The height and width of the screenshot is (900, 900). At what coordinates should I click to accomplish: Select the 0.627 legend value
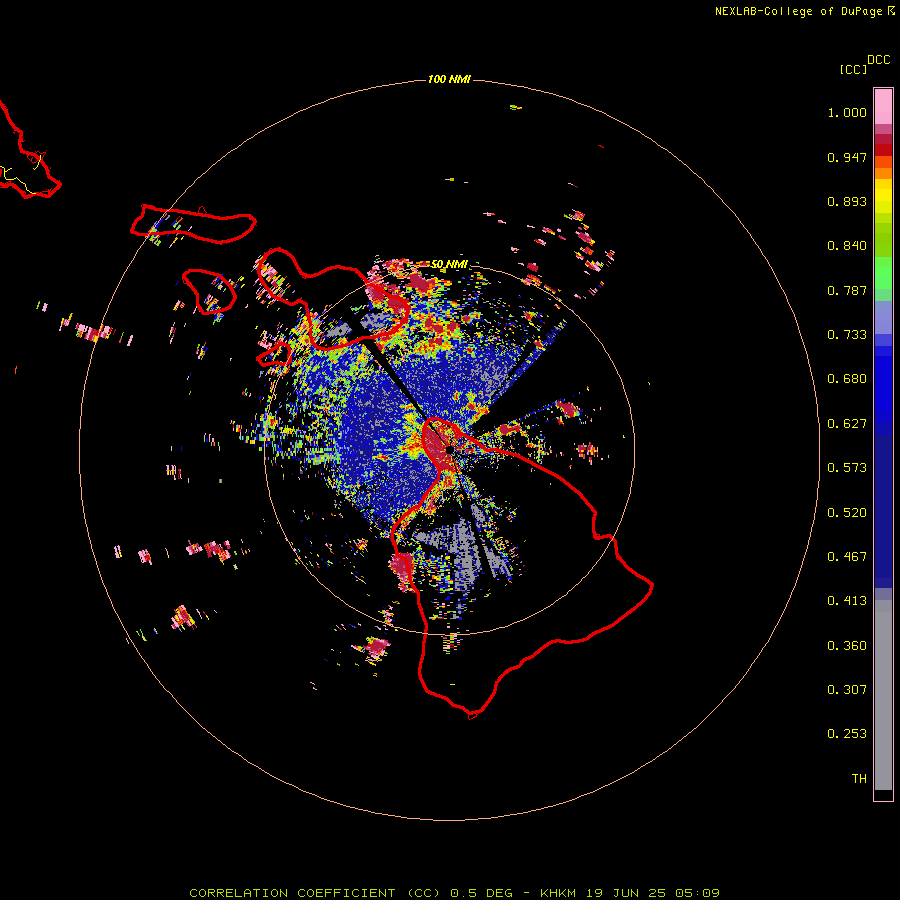[x=847, y=424]
